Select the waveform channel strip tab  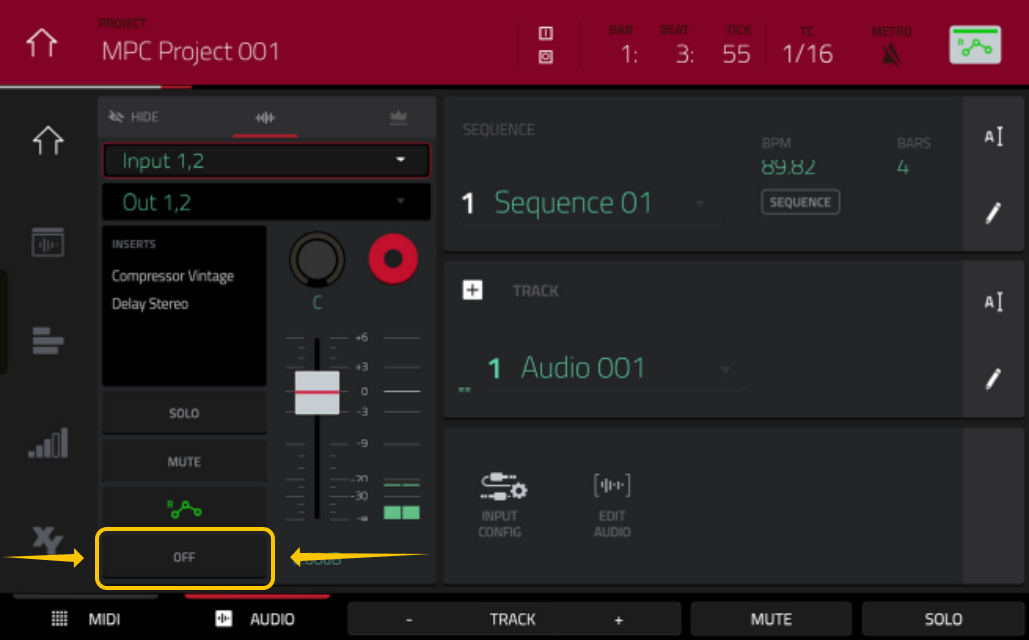click(x=265, y=117)
